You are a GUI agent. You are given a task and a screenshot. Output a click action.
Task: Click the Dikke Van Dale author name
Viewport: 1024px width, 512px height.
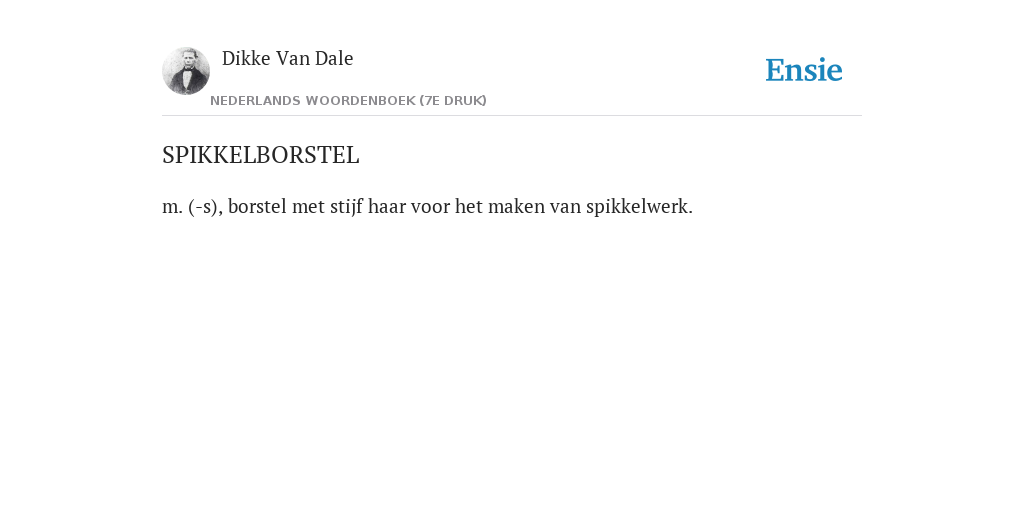click(287, 58)
